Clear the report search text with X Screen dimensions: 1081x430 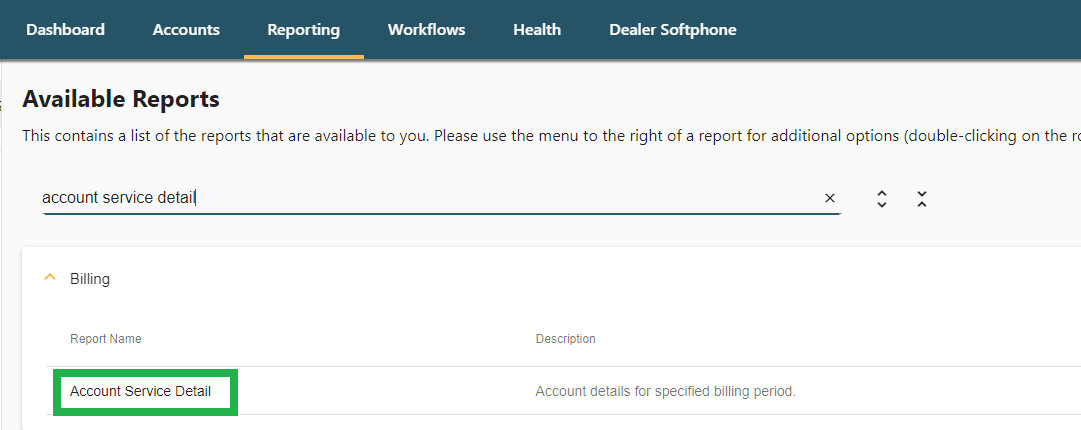[829, 198]
